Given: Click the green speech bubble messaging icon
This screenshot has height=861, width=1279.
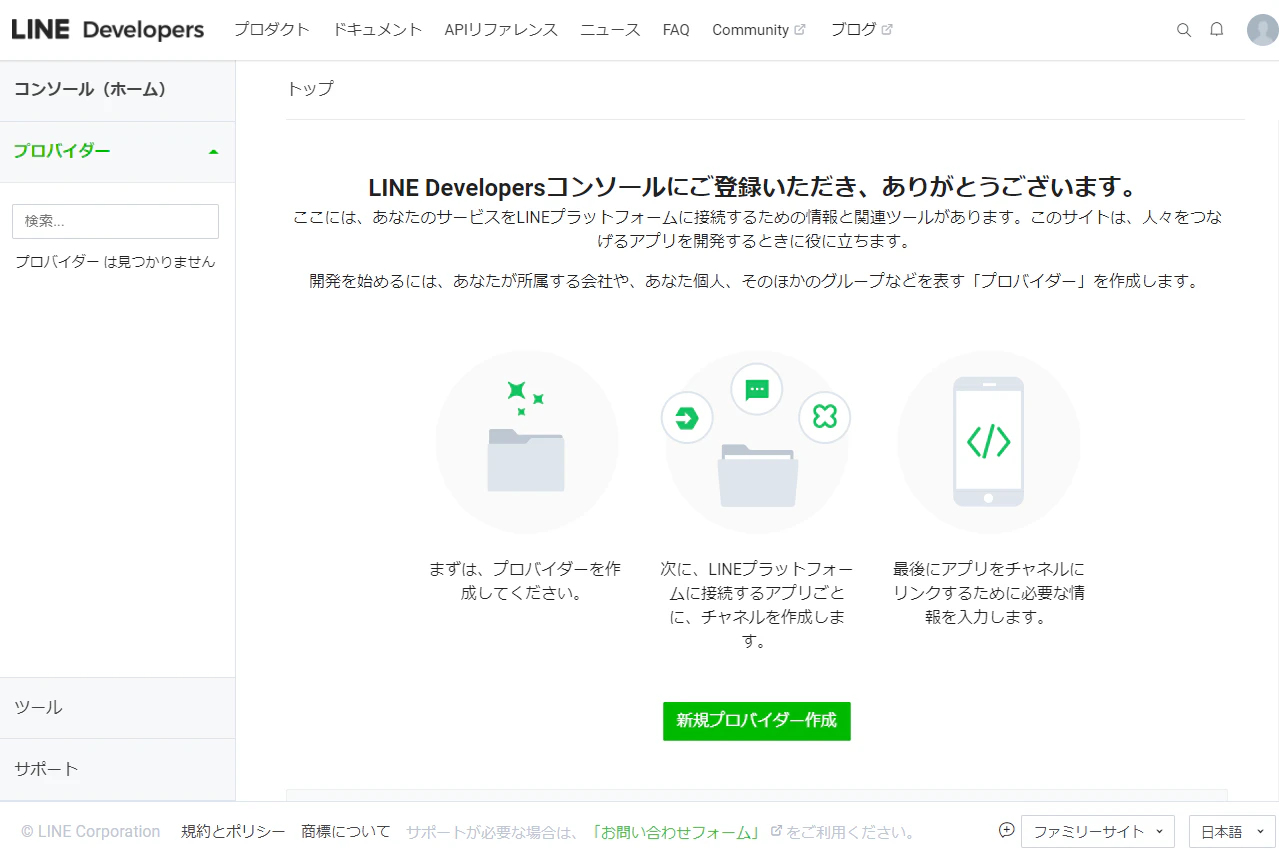Looking at the screenshot, I should (757, 389).
